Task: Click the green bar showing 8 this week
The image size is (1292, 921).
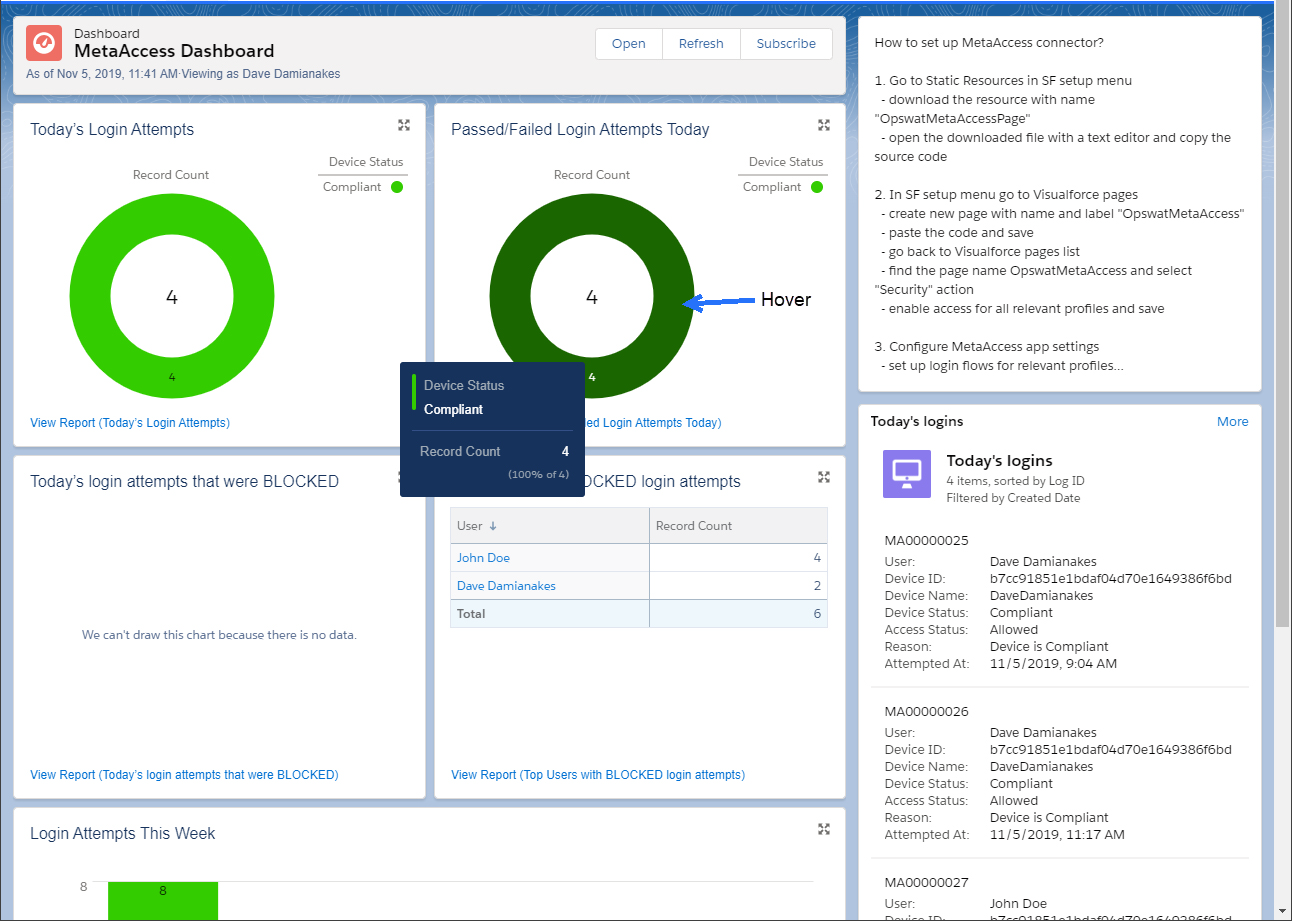Action: pos(163,901)
